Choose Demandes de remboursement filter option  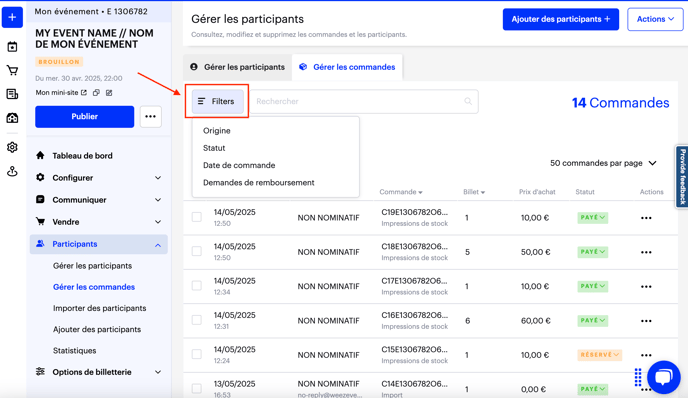[259, 183]
